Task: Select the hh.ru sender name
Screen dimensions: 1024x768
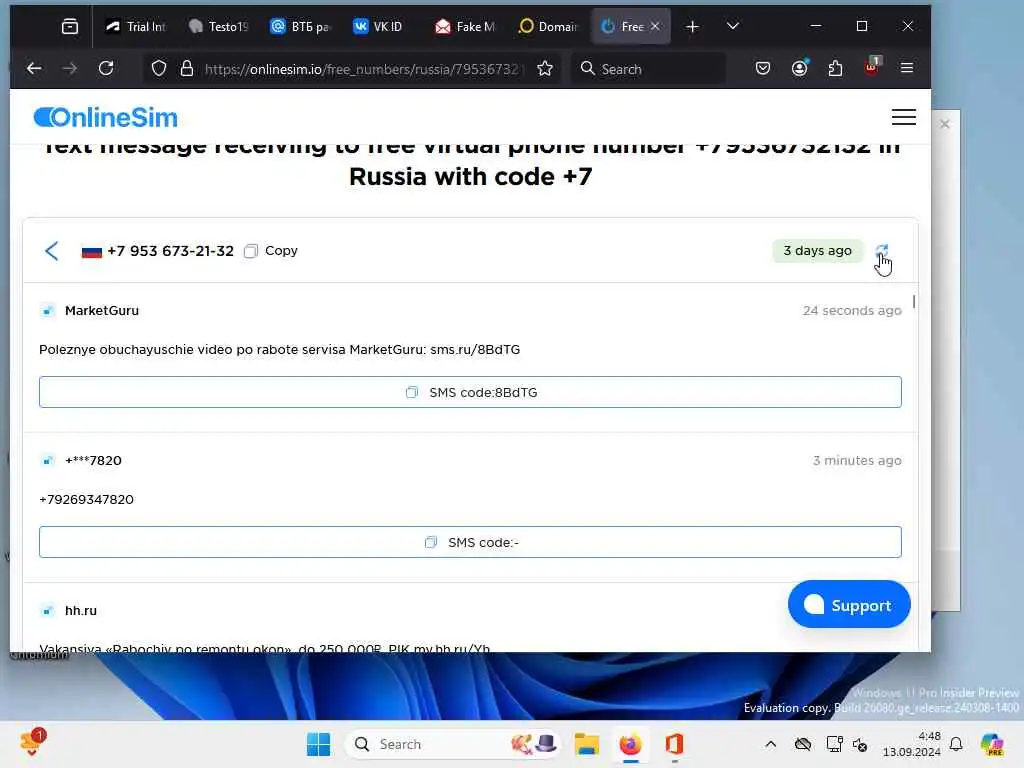Action: point(81,611)
